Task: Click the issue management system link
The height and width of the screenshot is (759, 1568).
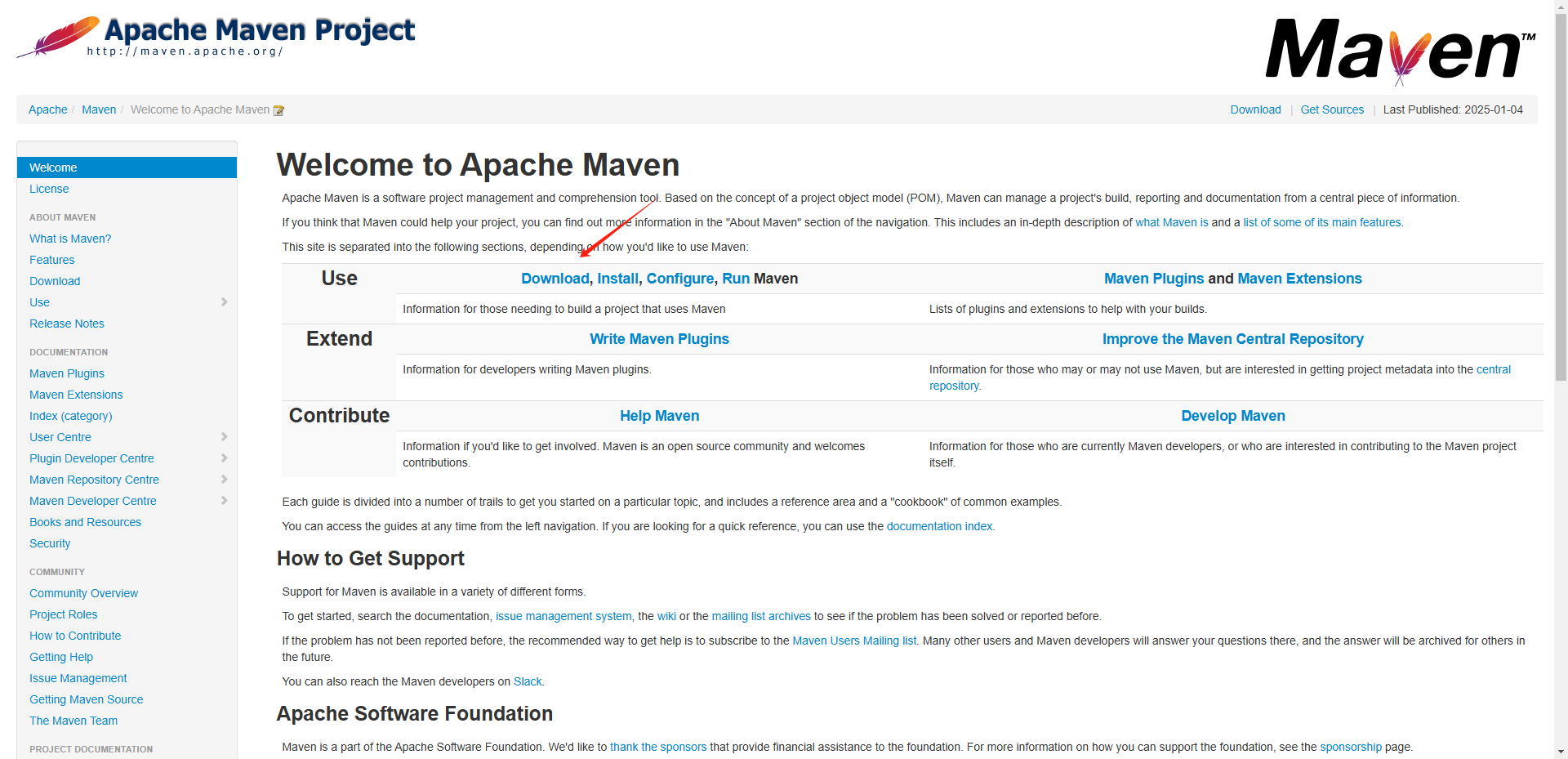Action: coord(563,616)
